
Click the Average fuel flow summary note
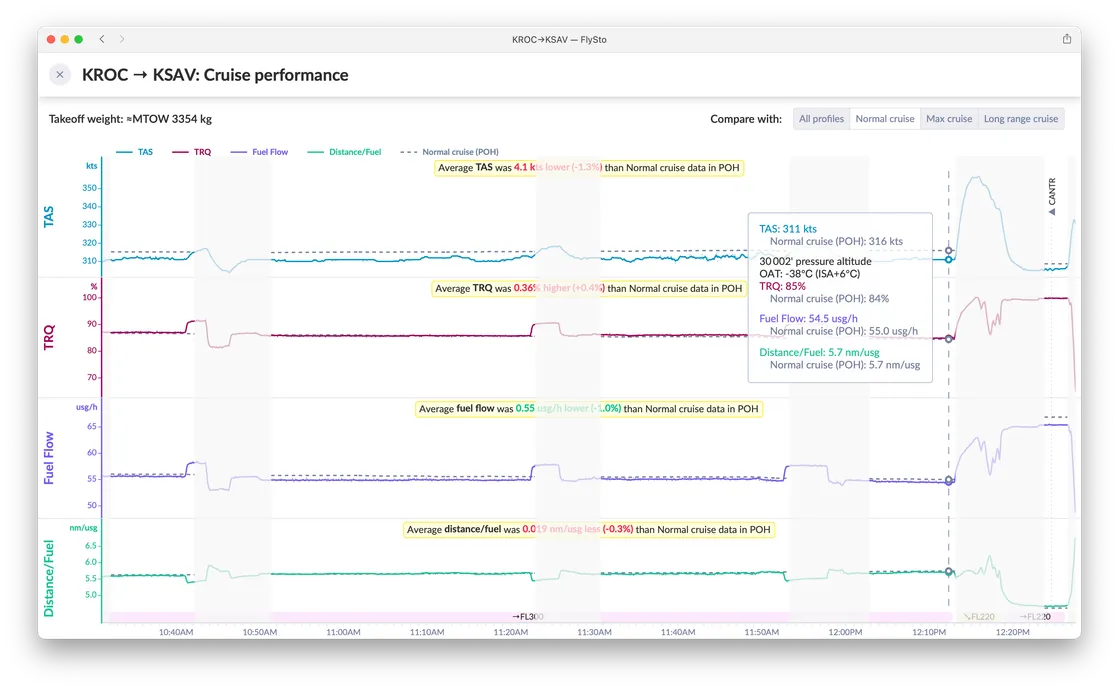coord(589,409)
